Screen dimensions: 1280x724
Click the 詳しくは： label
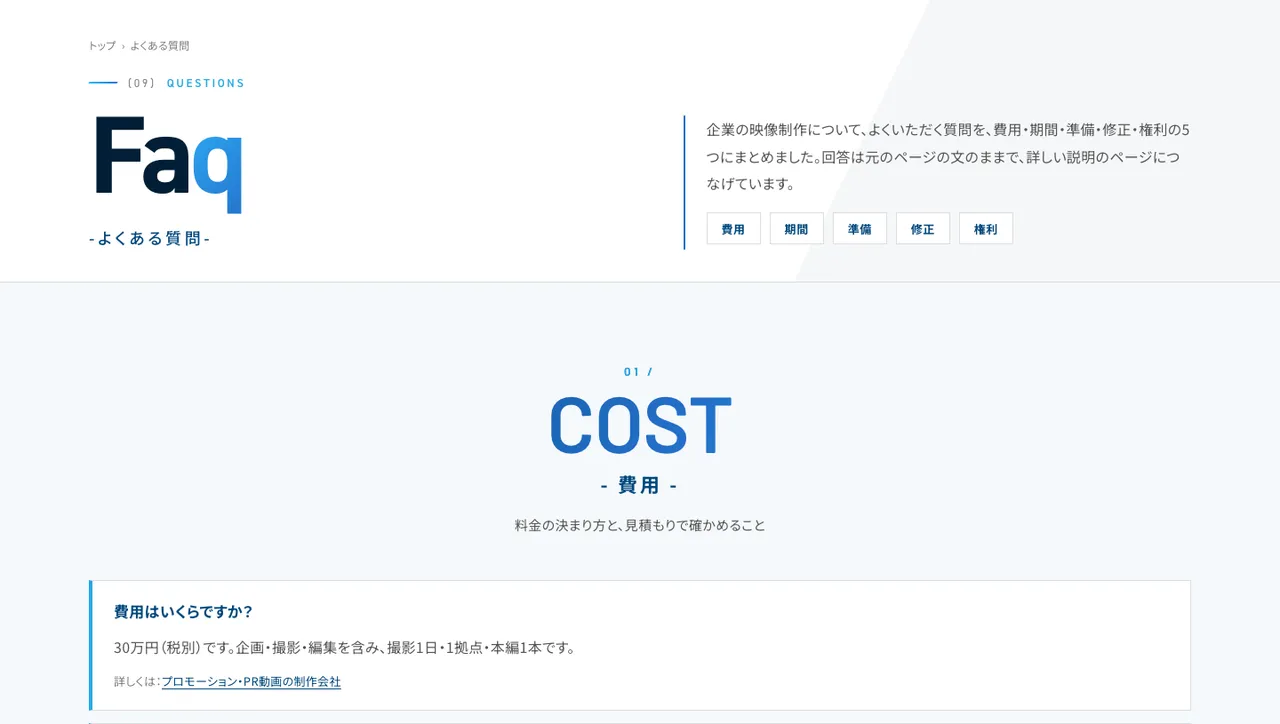click(138, 682)
